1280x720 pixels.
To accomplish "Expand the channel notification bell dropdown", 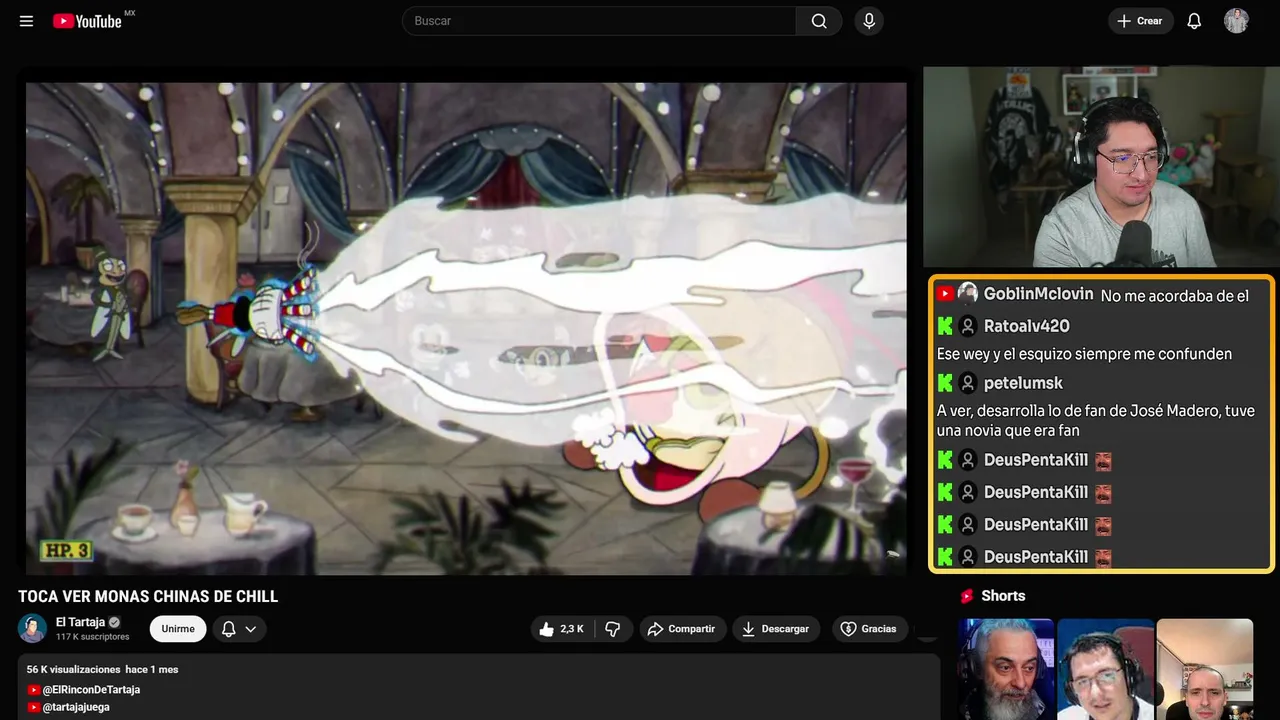I will 239,629.
